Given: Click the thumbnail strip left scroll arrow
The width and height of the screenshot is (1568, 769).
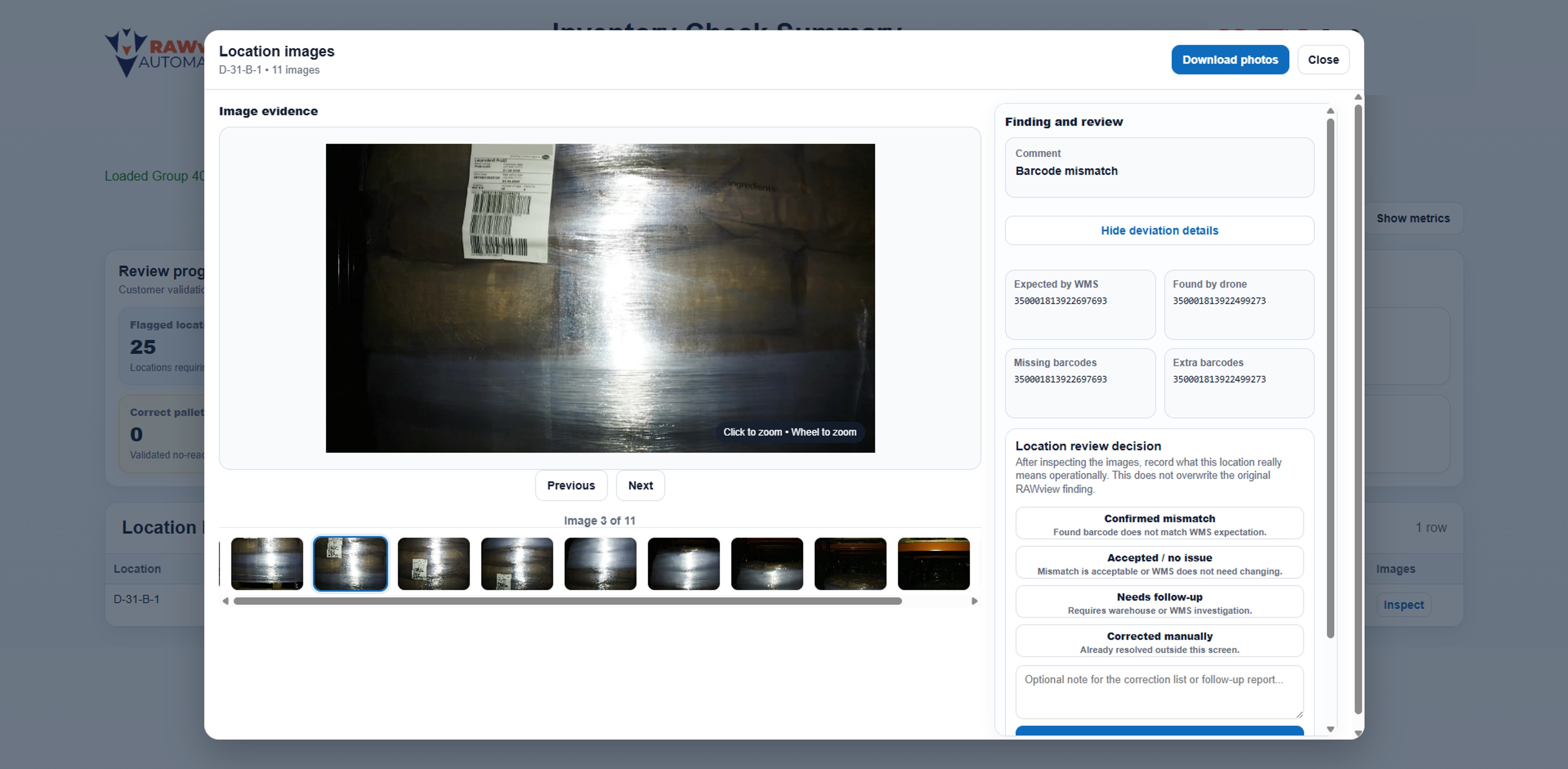Looking at the screenshot, I should (x=225, y=601).
